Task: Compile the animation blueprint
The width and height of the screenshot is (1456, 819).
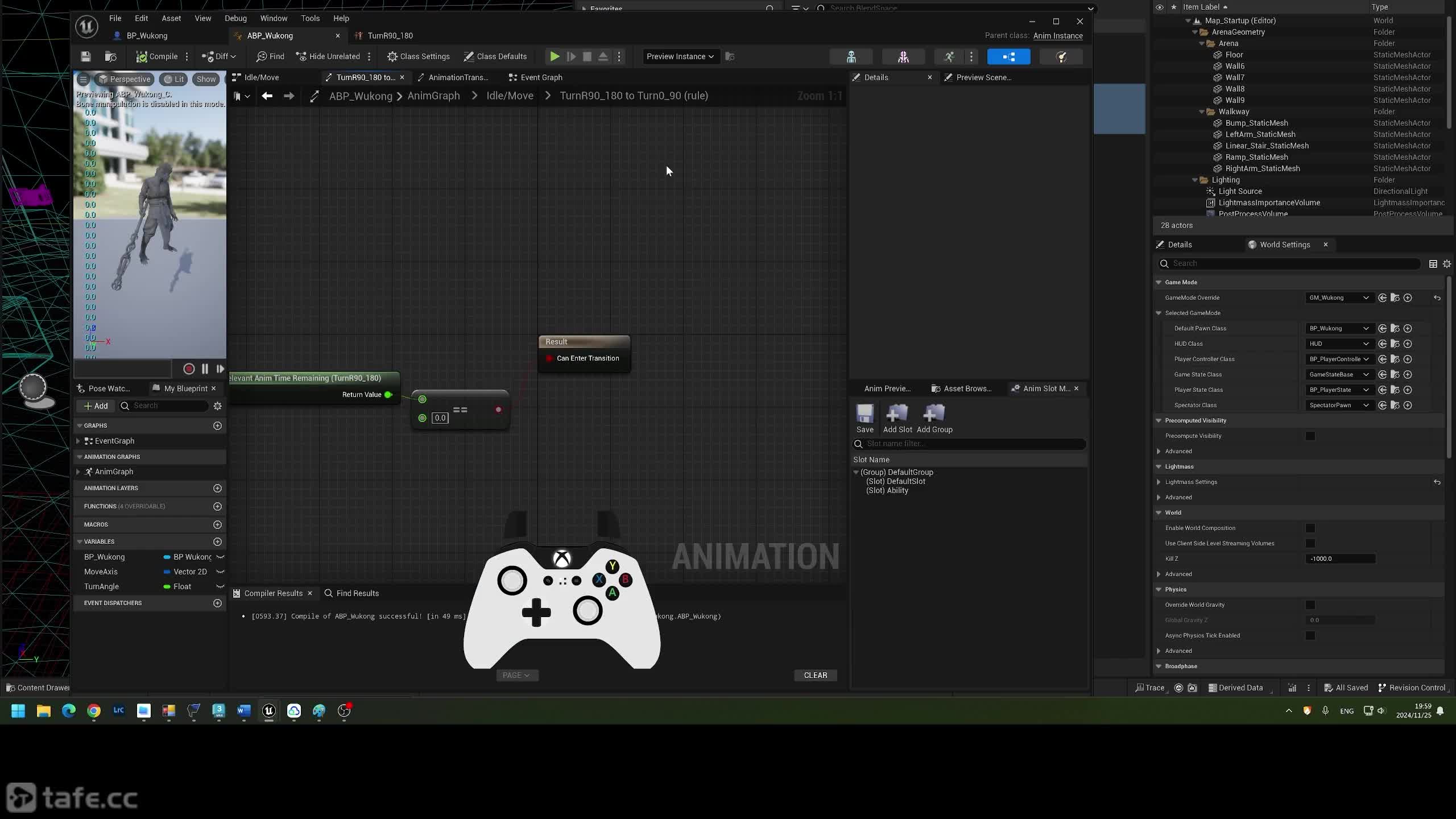Action: (157, 56)
